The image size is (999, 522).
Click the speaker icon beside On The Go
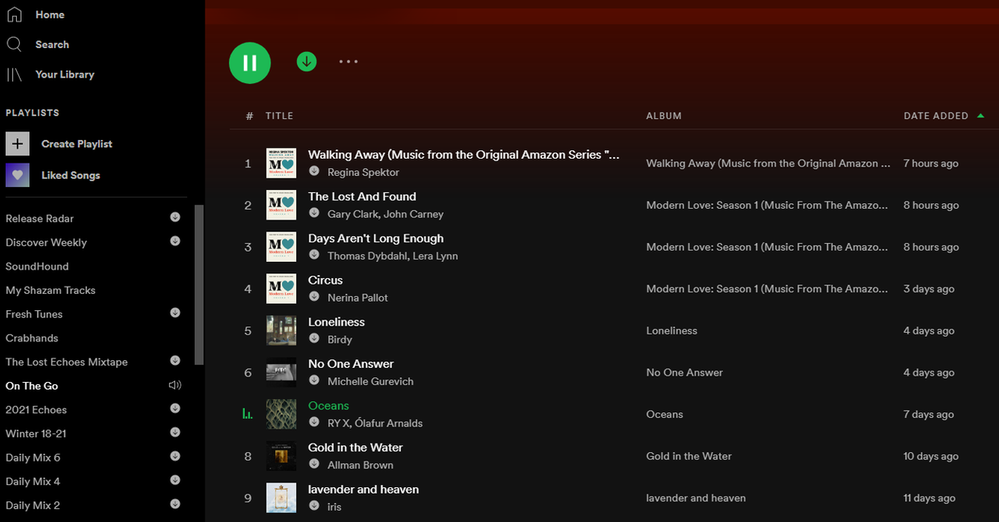pyautogui.click(x=175, y=385)
